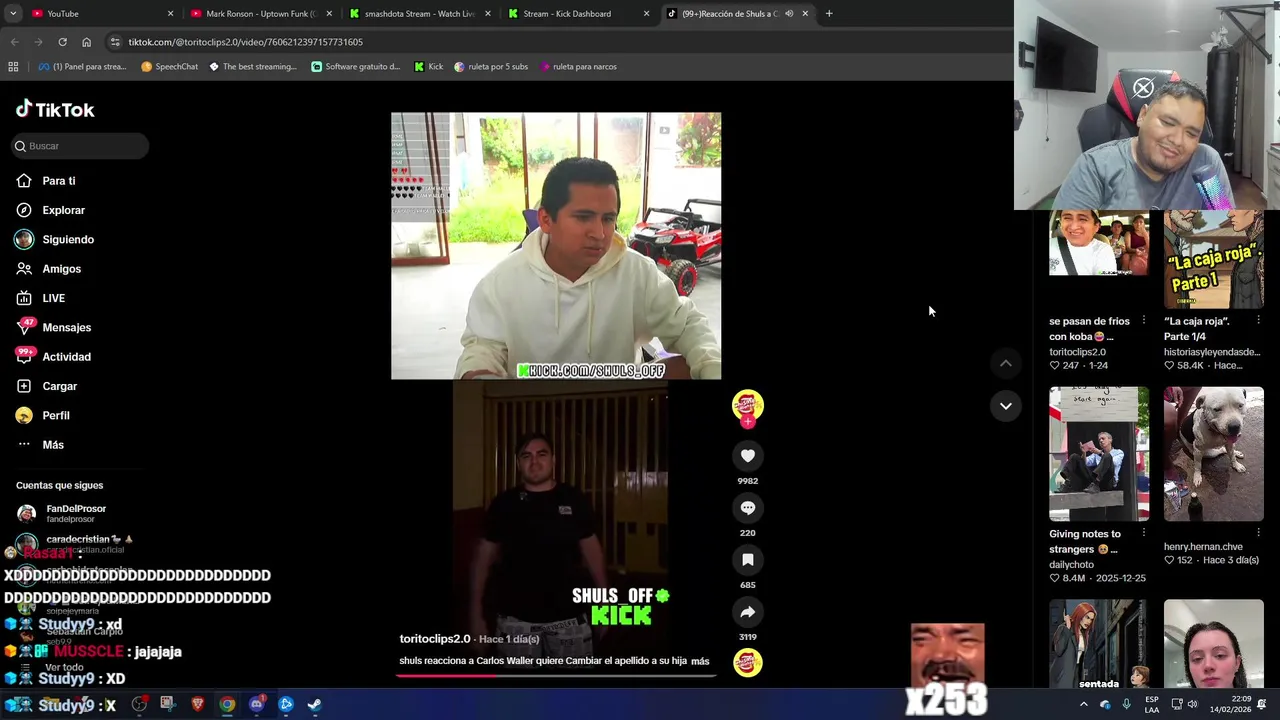The image size is (1280, 720).
Task: Open Mensajes inbox
Action: pos(54,327)
